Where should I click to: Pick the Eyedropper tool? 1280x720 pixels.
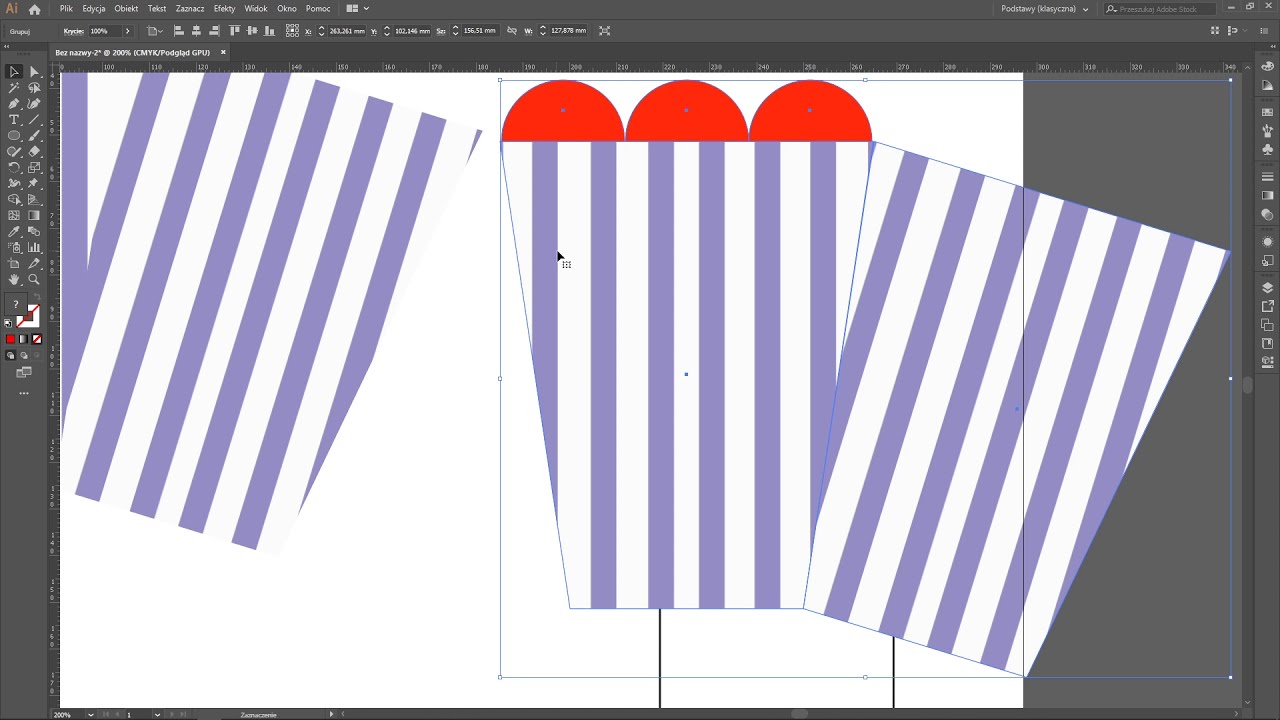[14, 232]
